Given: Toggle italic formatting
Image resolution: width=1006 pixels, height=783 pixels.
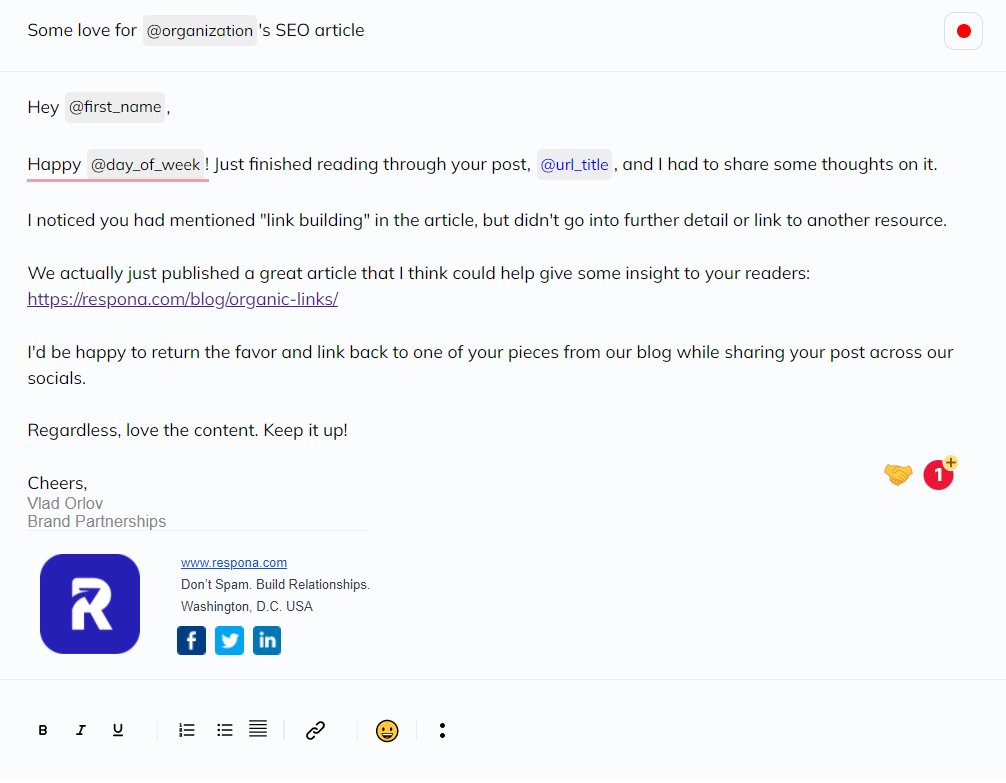Looking at the screenshot, I should point(81,730).
